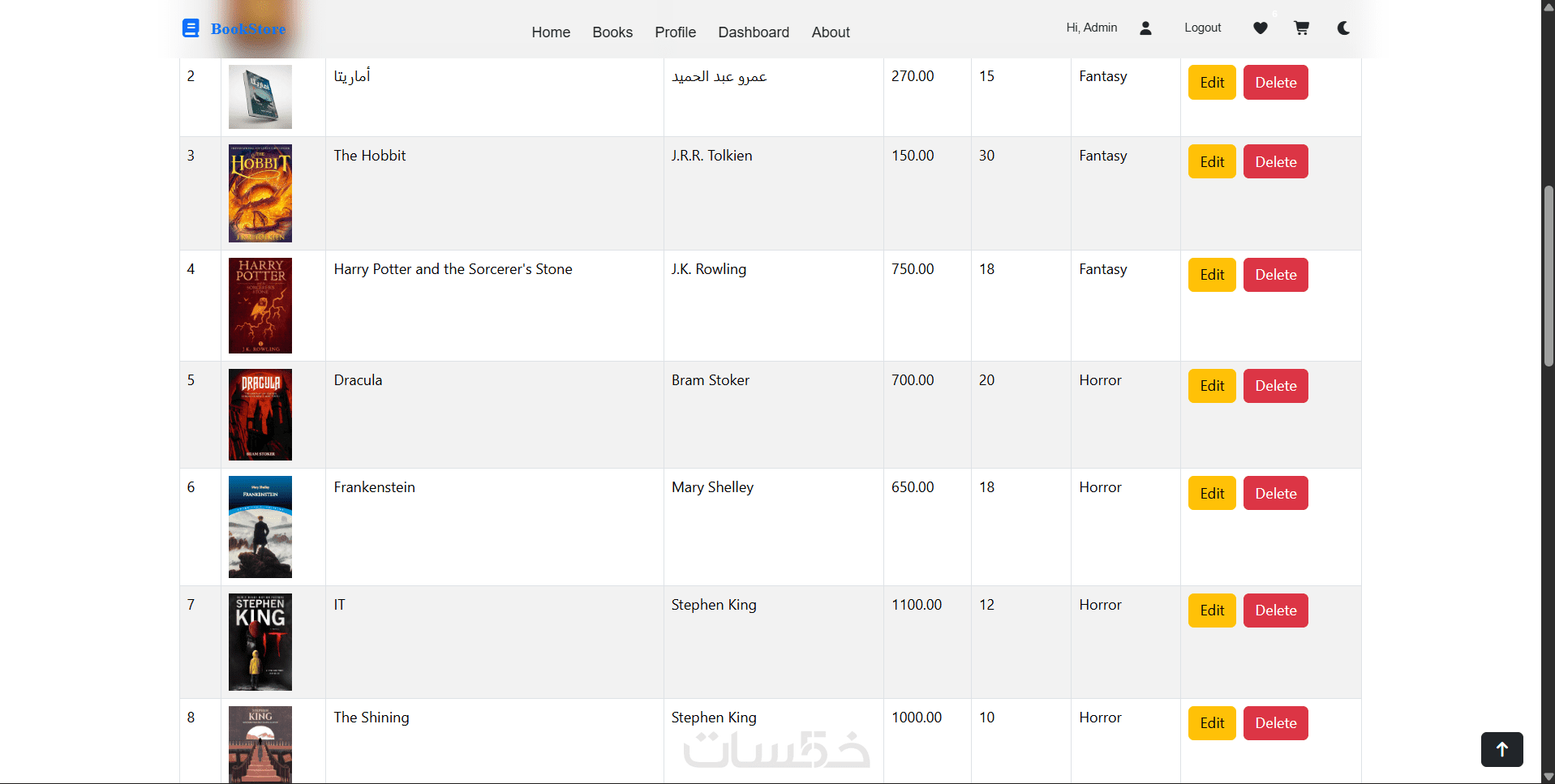Edit The Hobbit book entry
1555x784 pixels.
click(x=1212, y=161)
